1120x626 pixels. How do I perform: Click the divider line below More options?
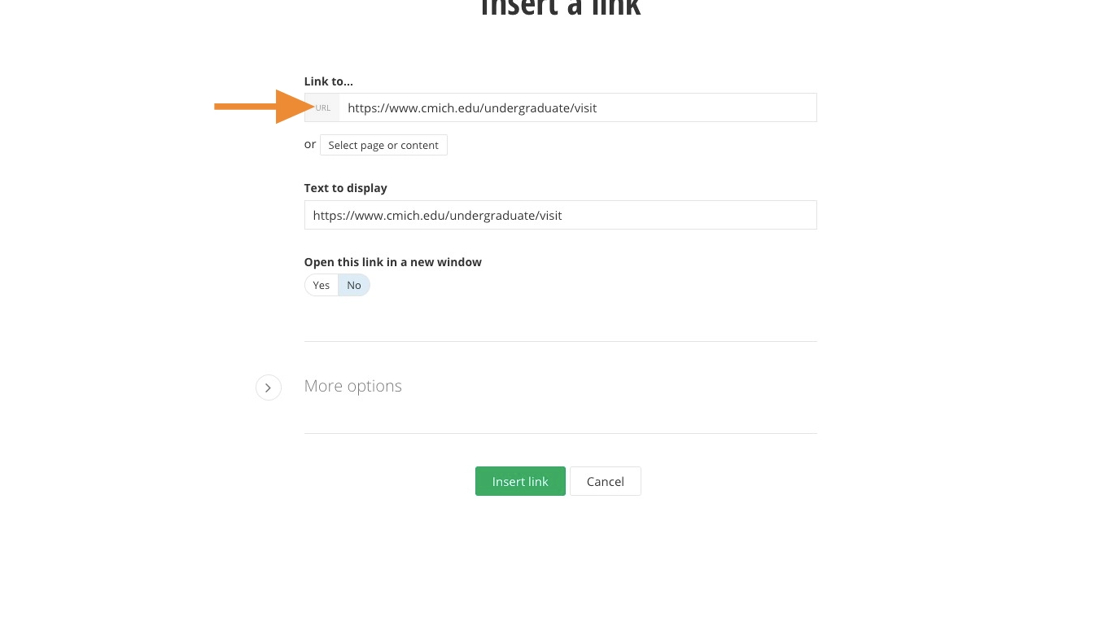coord(560,433)
